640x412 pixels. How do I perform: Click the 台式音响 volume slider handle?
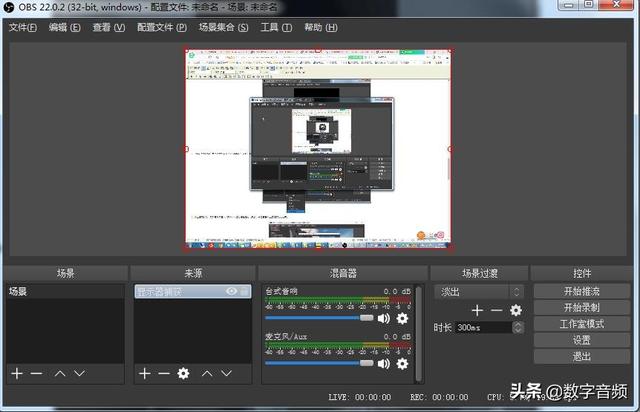(x=367, y=318)
